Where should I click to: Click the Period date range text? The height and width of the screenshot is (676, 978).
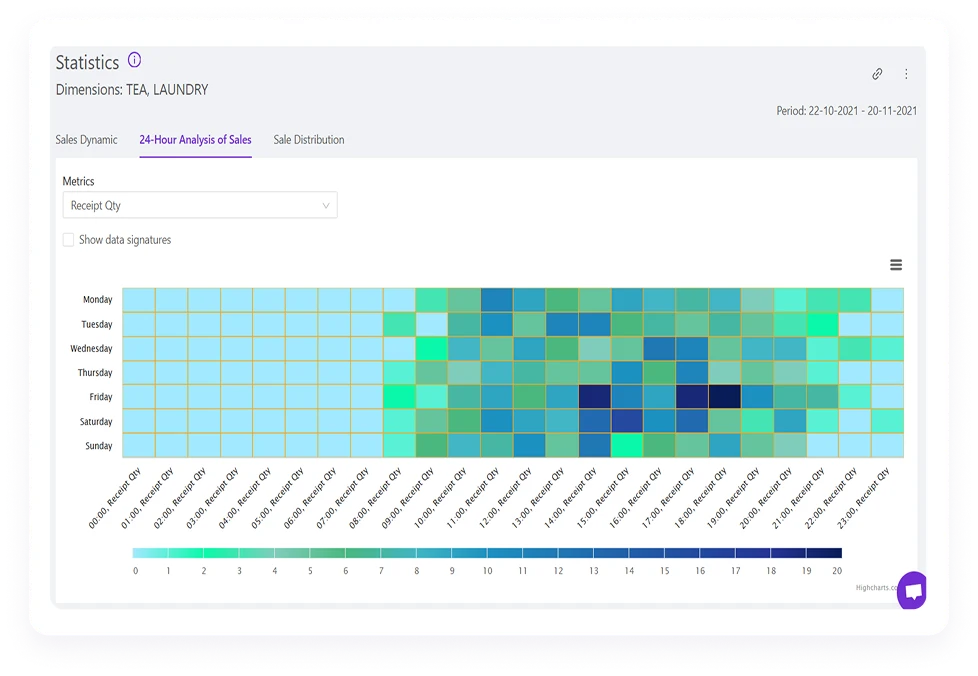pyautogui.click(x=848, y=111)
